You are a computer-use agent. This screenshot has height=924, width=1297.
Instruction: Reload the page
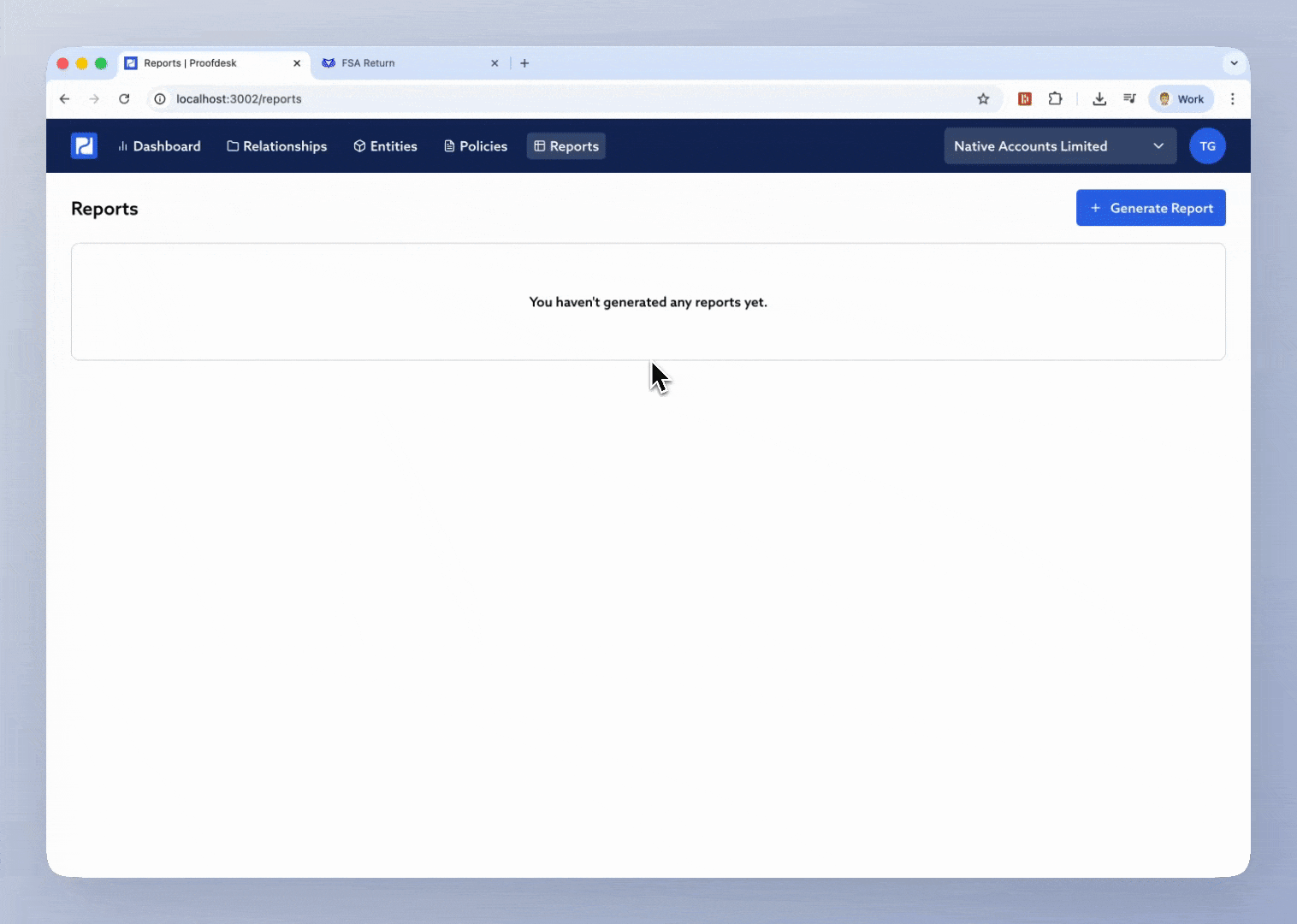tap(124, 99)
